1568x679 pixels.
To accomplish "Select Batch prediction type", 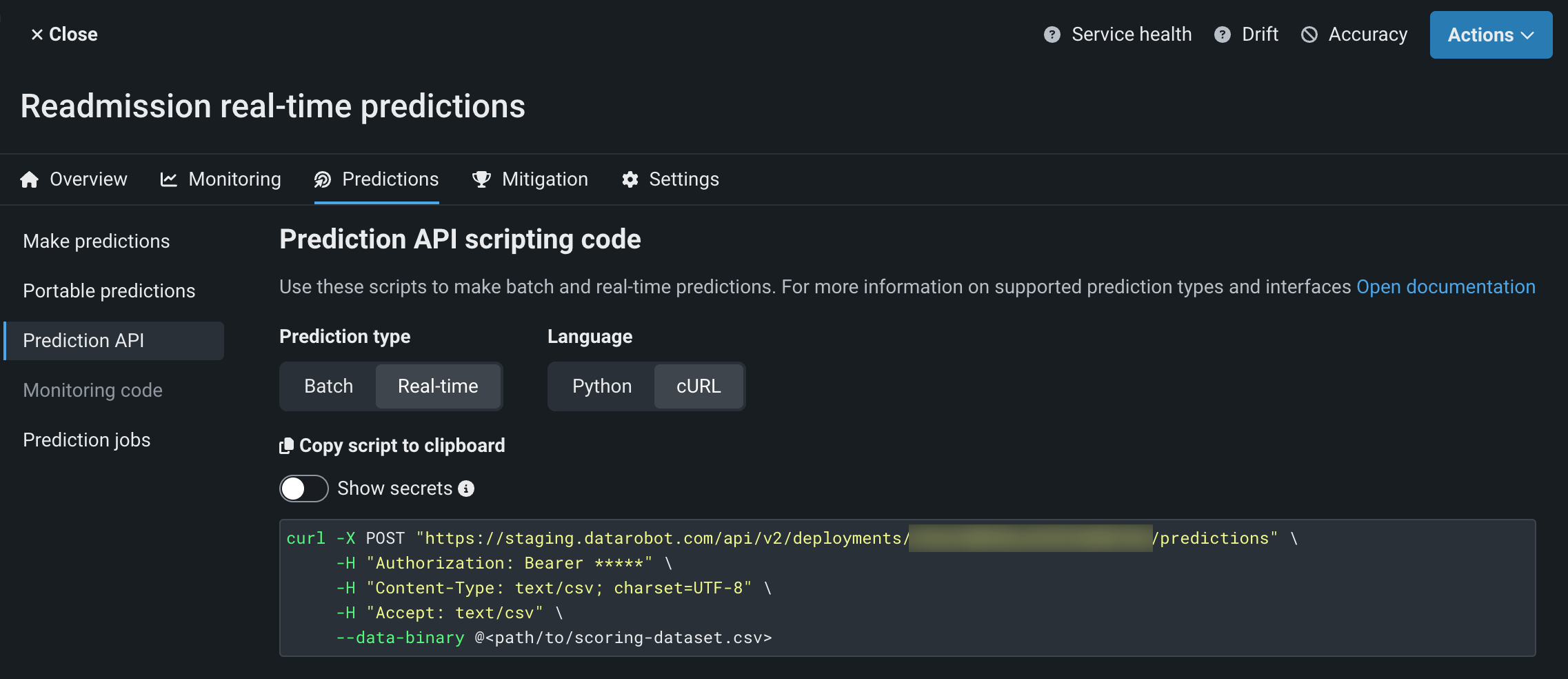I will (328, 386).
